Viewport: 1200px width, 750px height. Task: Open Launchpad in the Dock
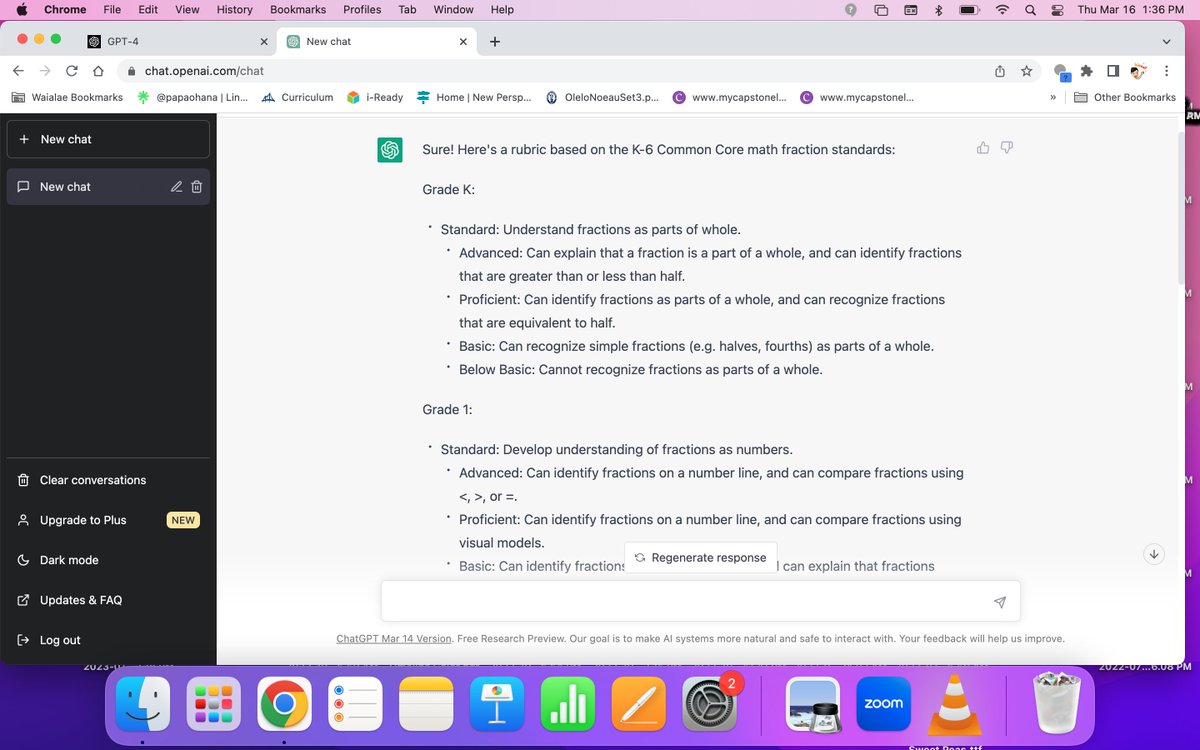pos(213,704)
